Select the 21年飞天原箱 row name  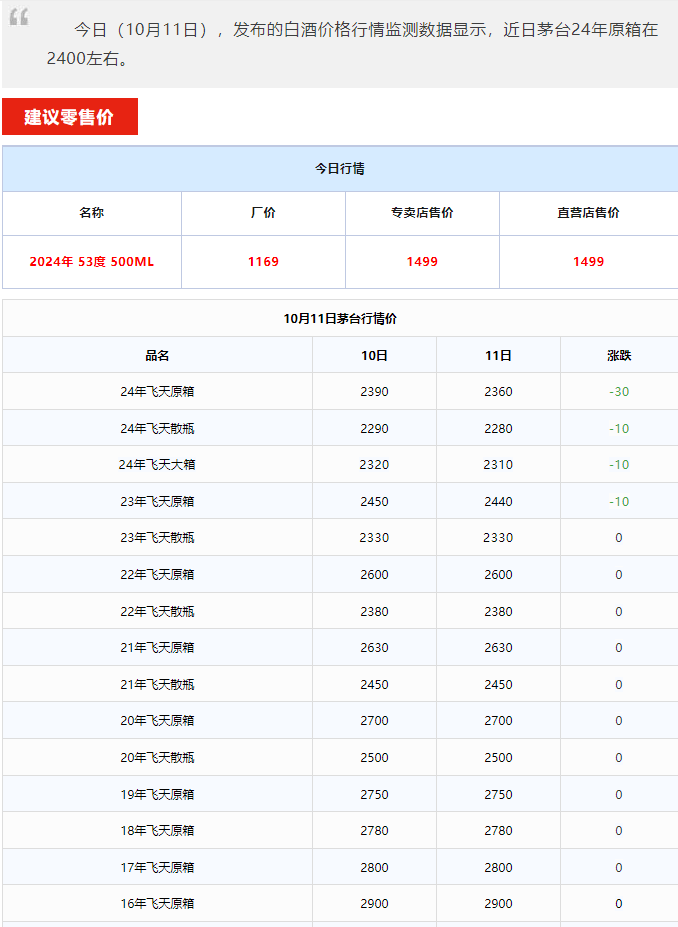pos(157,648)
